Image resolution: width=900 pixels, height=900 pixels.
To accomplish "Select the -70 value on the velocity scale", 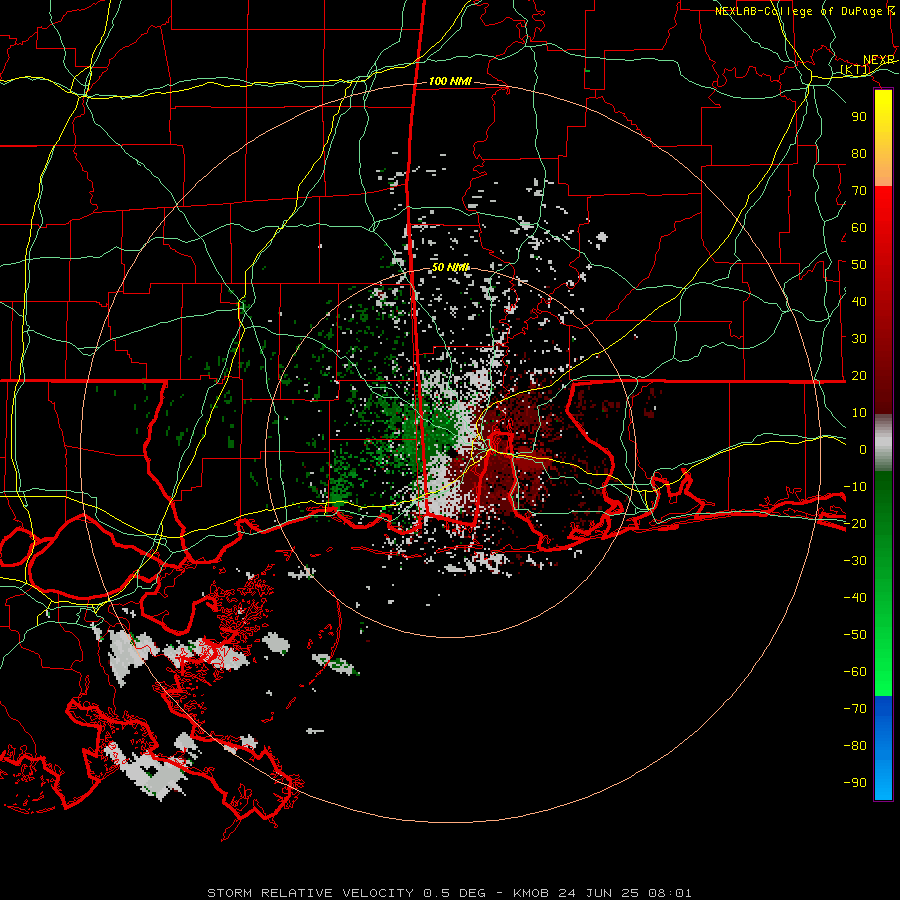I will point(855,709).
